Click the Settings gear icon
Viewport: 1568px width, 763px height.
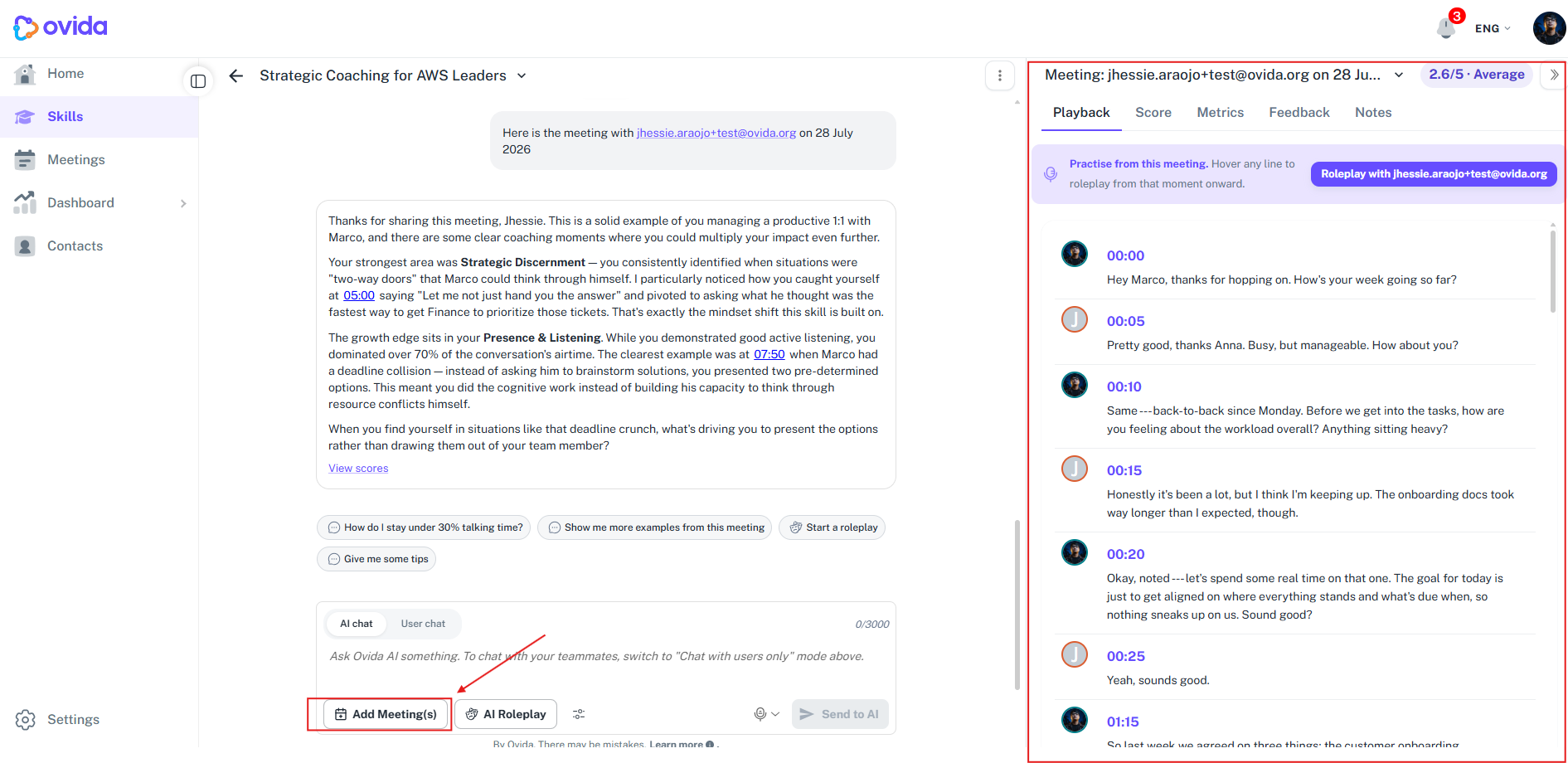(x=26, y=720)
